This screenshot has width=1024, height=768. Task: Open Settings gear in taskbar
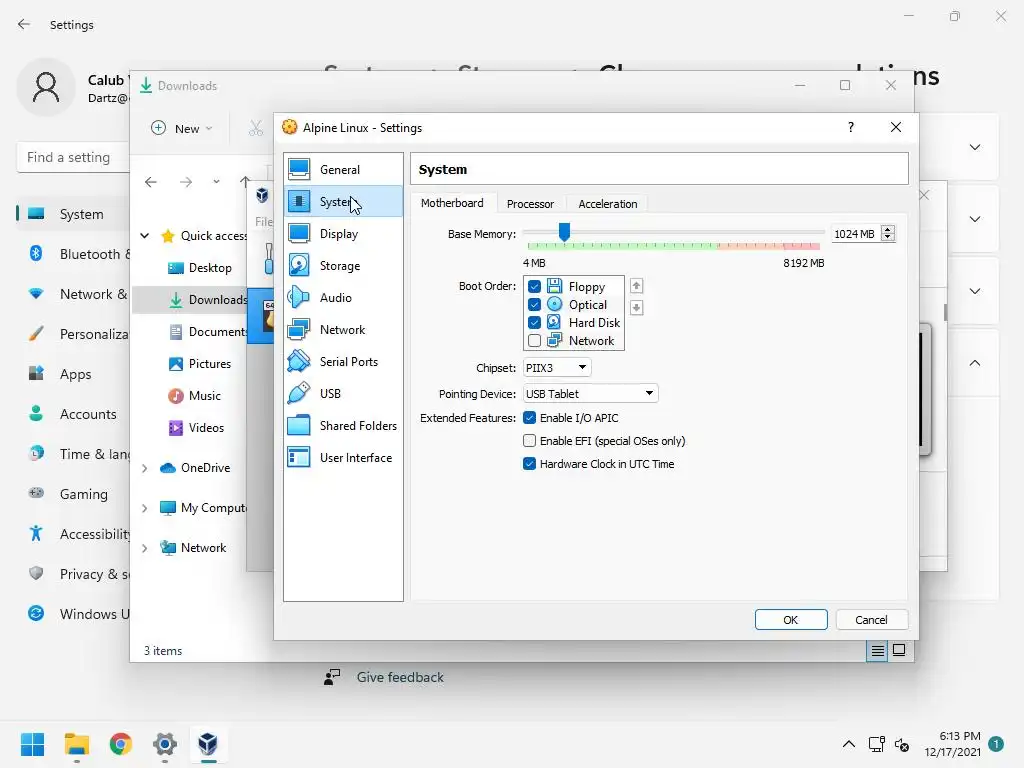[165, 743]
